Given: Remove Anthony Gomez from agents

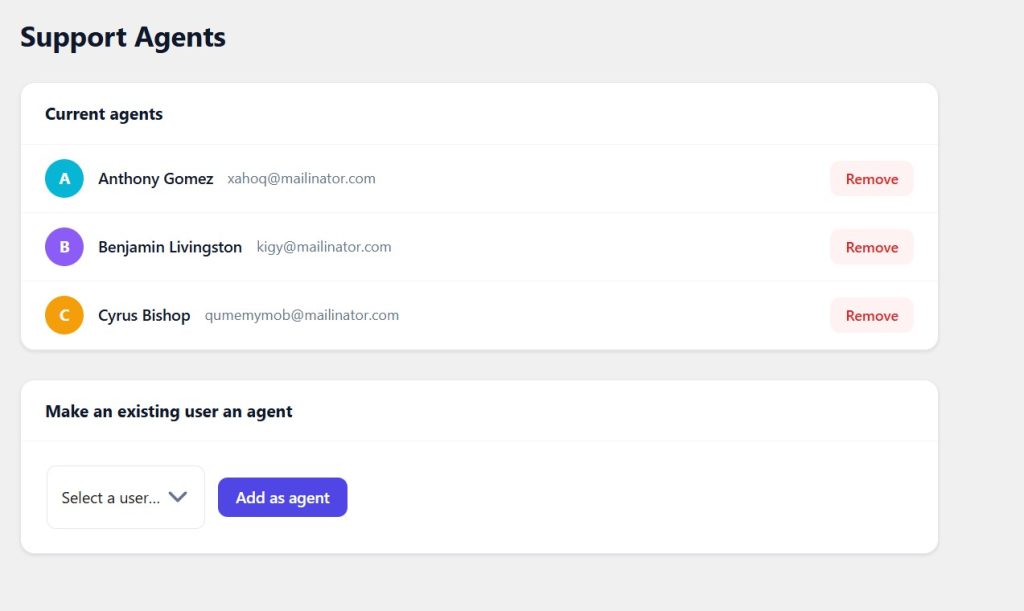Looking at the screenshot, I should click(x=872, y=179).
